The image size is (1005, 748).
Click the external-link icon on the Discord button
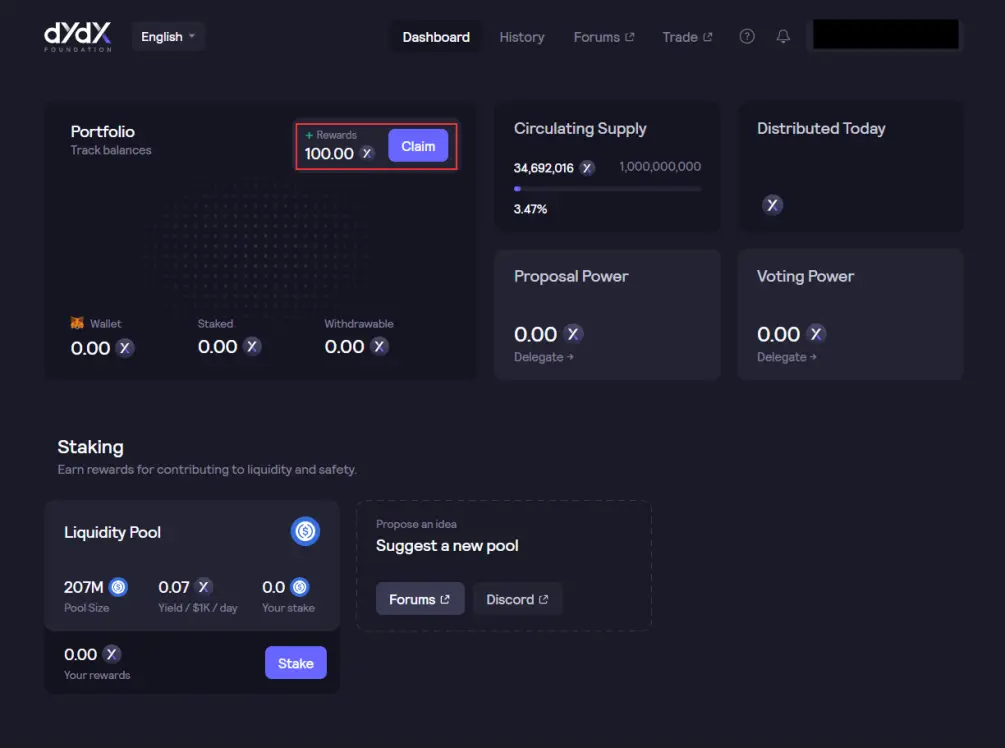[544, 599]
